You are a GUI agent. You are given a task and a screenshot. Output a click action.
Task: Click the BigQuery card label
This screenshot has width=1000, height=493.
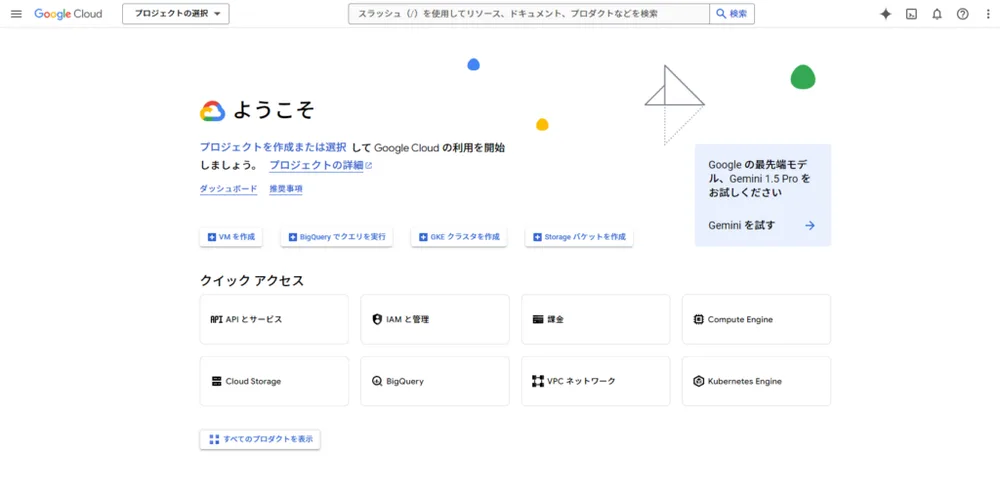pyautogui.click(x=405, y=381)
